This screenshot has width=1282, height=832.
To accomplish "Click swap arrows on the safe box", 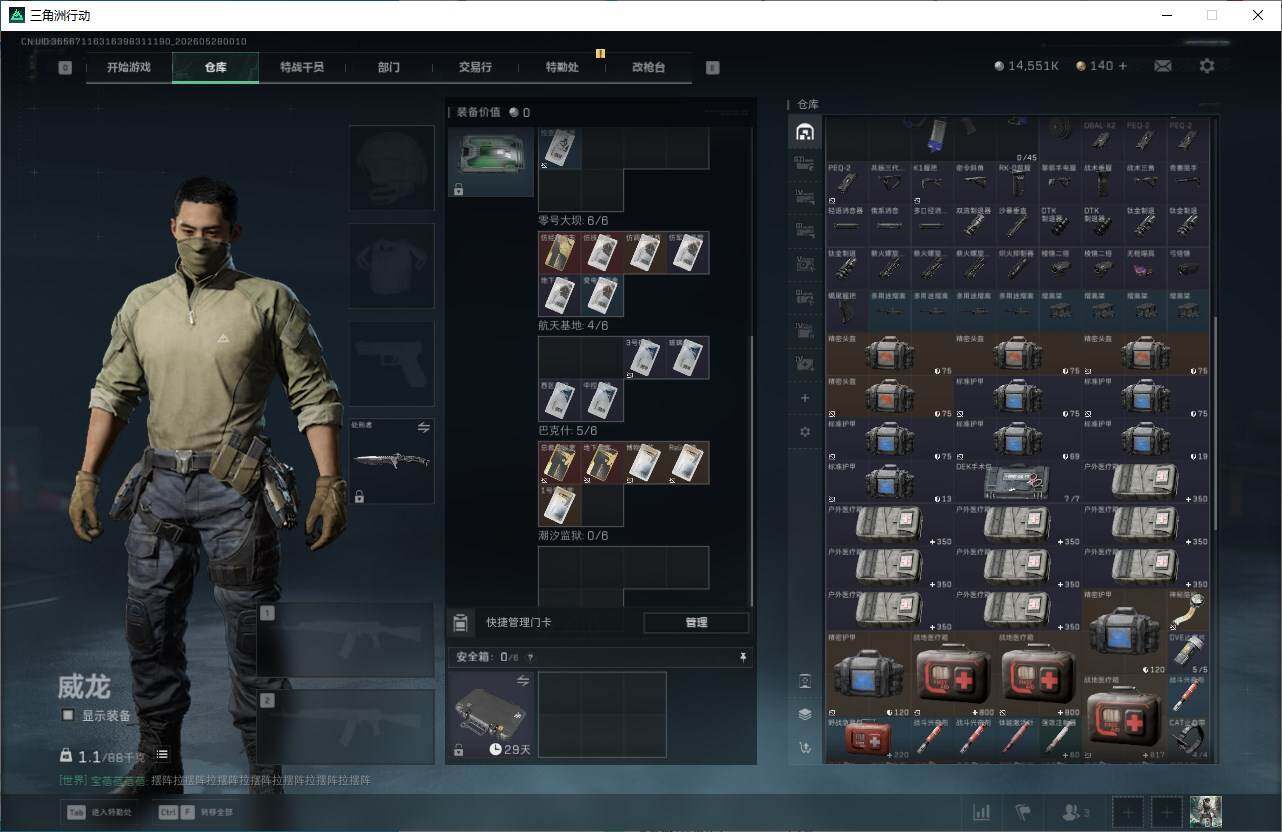I will click(522, 681).
